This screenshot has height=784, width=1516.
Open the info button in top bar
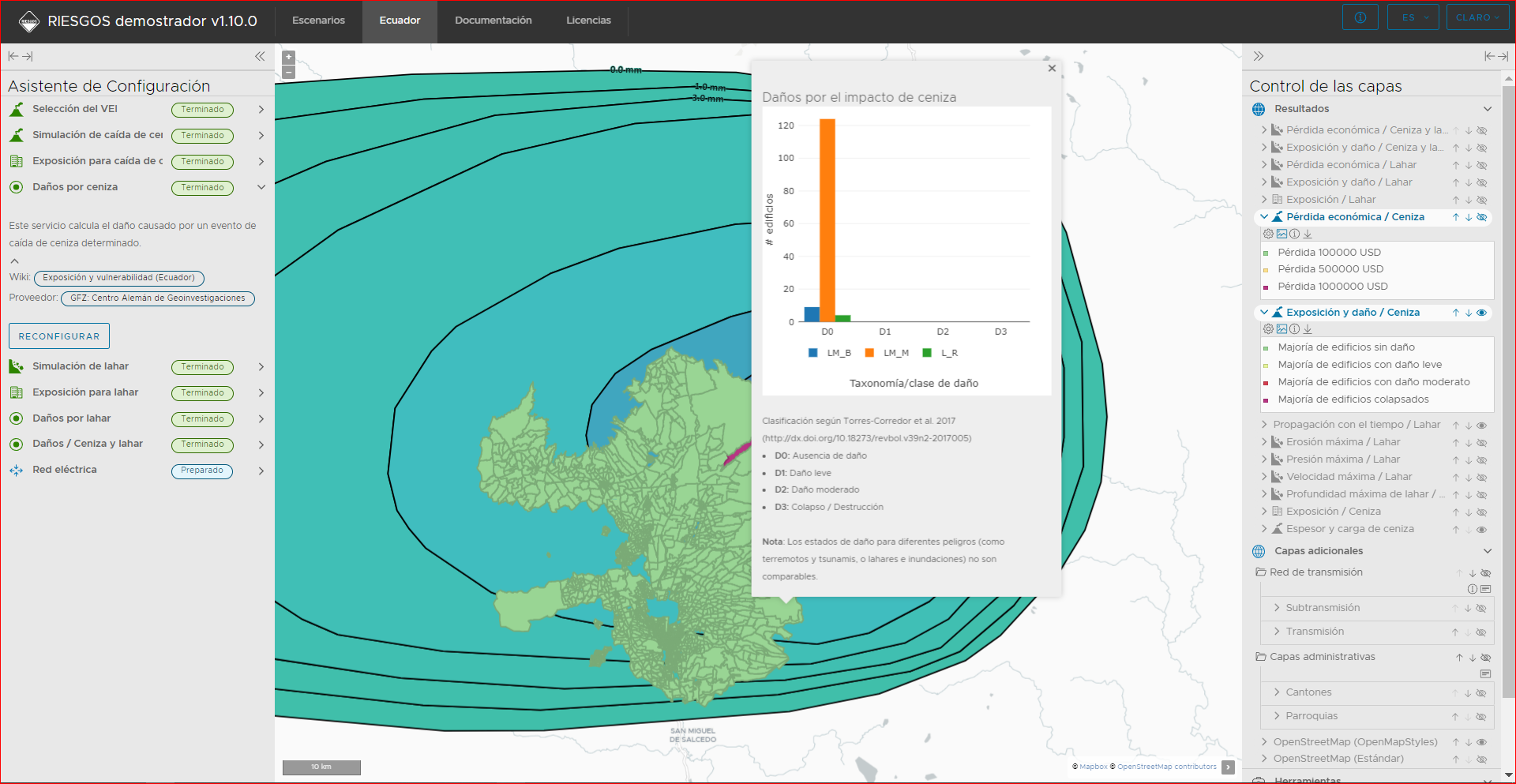1360,17
